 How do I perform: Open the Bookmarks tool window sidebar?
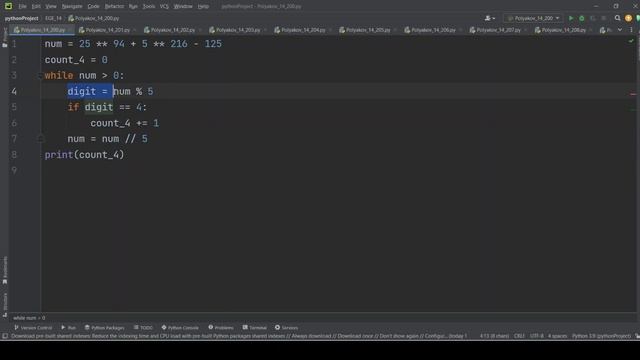[4, 270]
